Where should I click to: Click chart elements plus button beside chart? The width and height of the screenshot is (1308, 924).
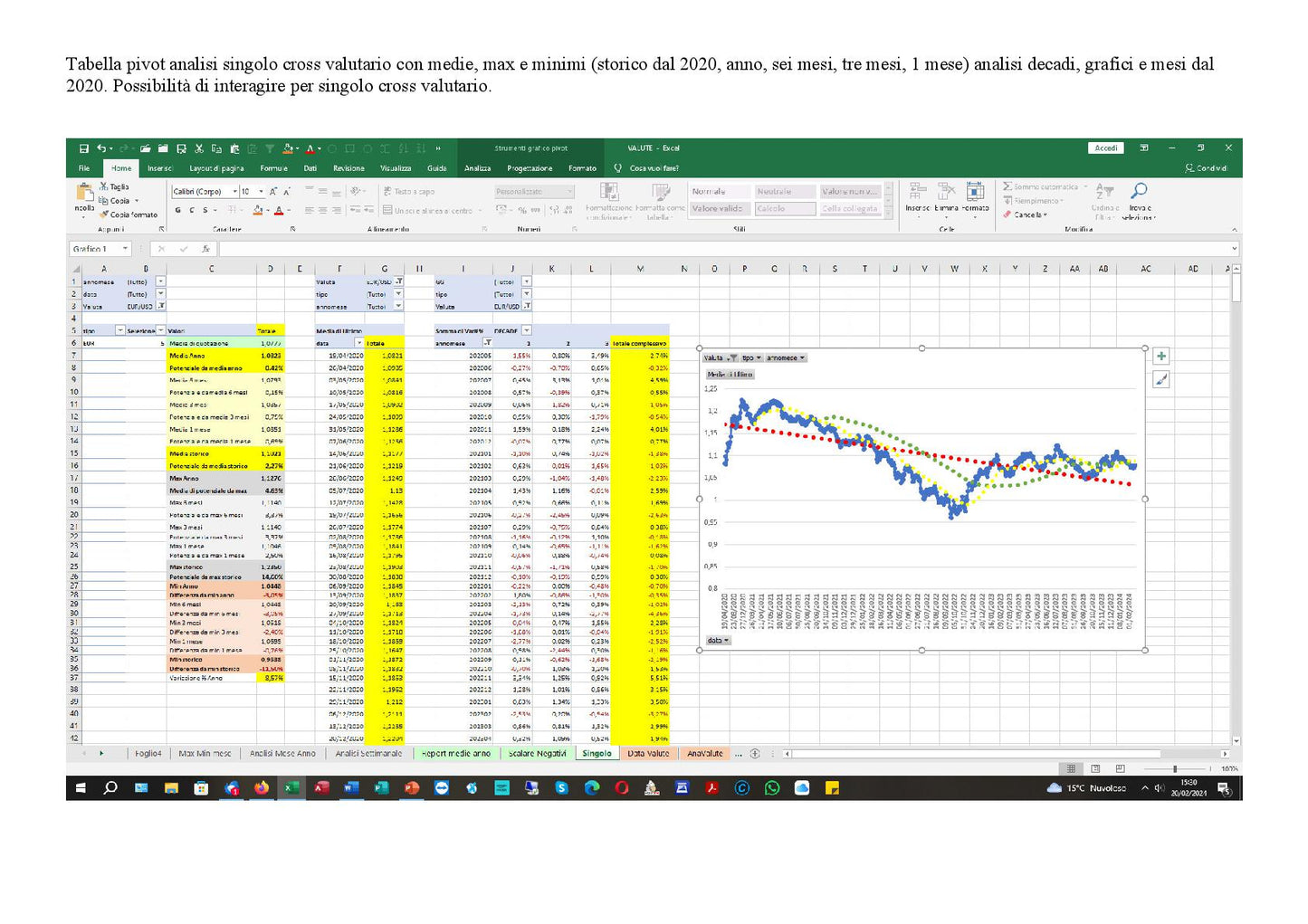(1161, 357)
